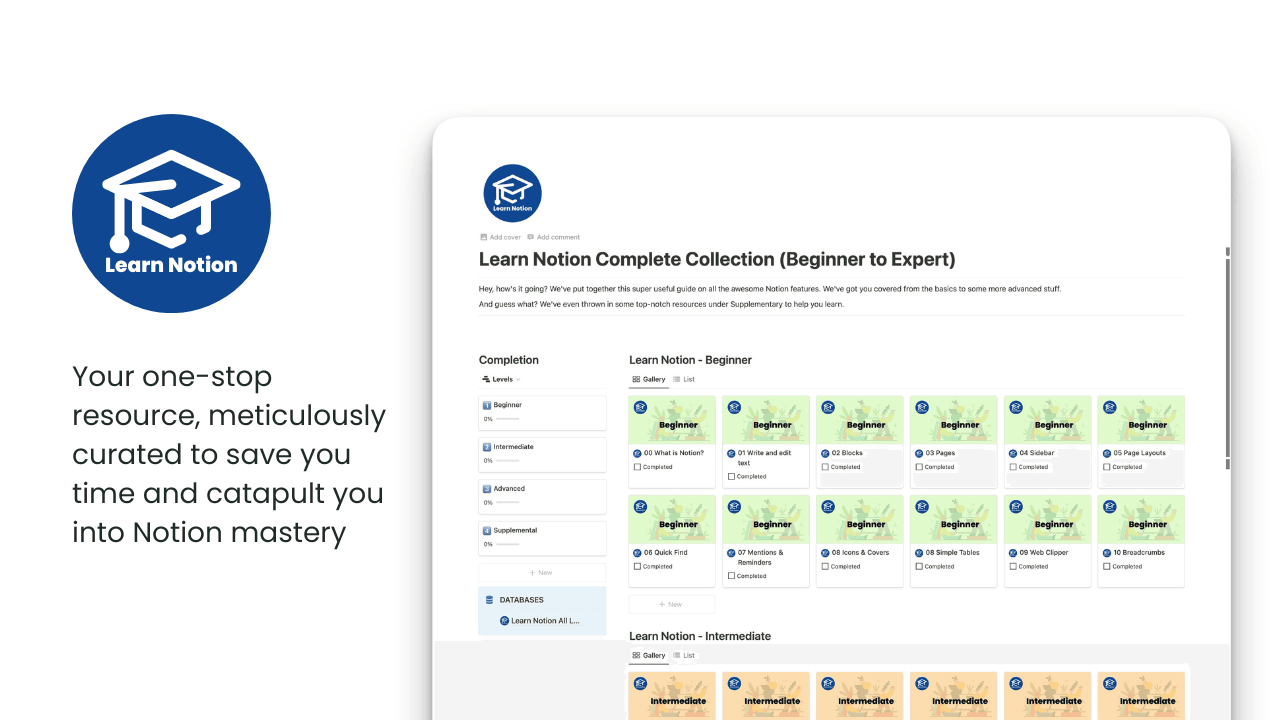Switch to the List tab for Beginner

click(684, 379)
